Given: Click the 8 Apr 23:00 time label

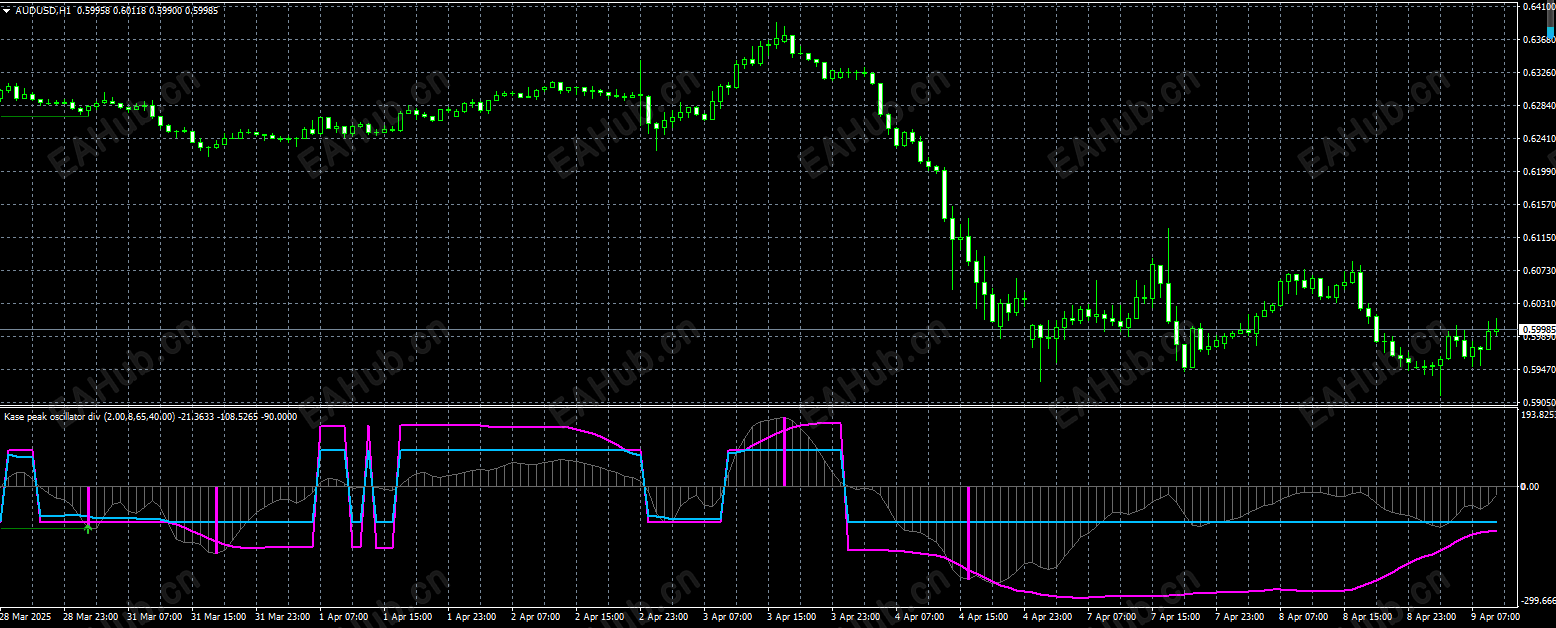Looking at the screenshot, I should tap(1432, 617).
